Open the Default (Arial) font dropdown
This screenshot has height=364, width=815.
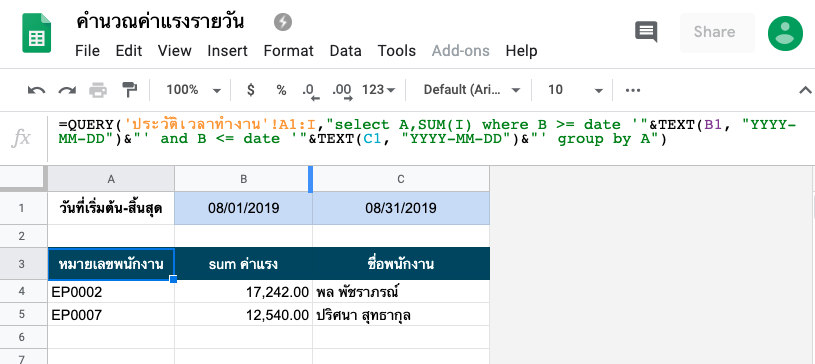tap(472, 90)
